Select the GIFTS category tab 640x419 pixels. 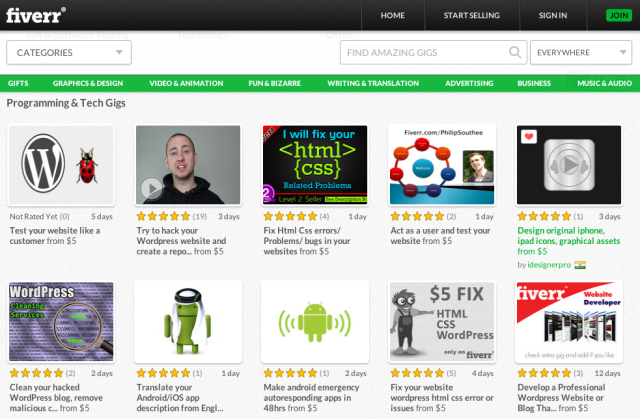18,83
